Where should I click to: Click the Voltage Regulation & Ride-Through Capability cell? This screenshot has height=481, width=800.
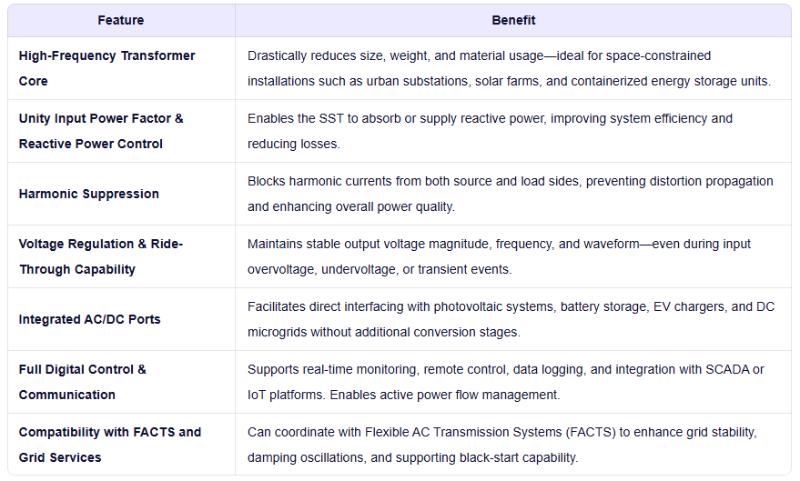(x=100, y=256)
